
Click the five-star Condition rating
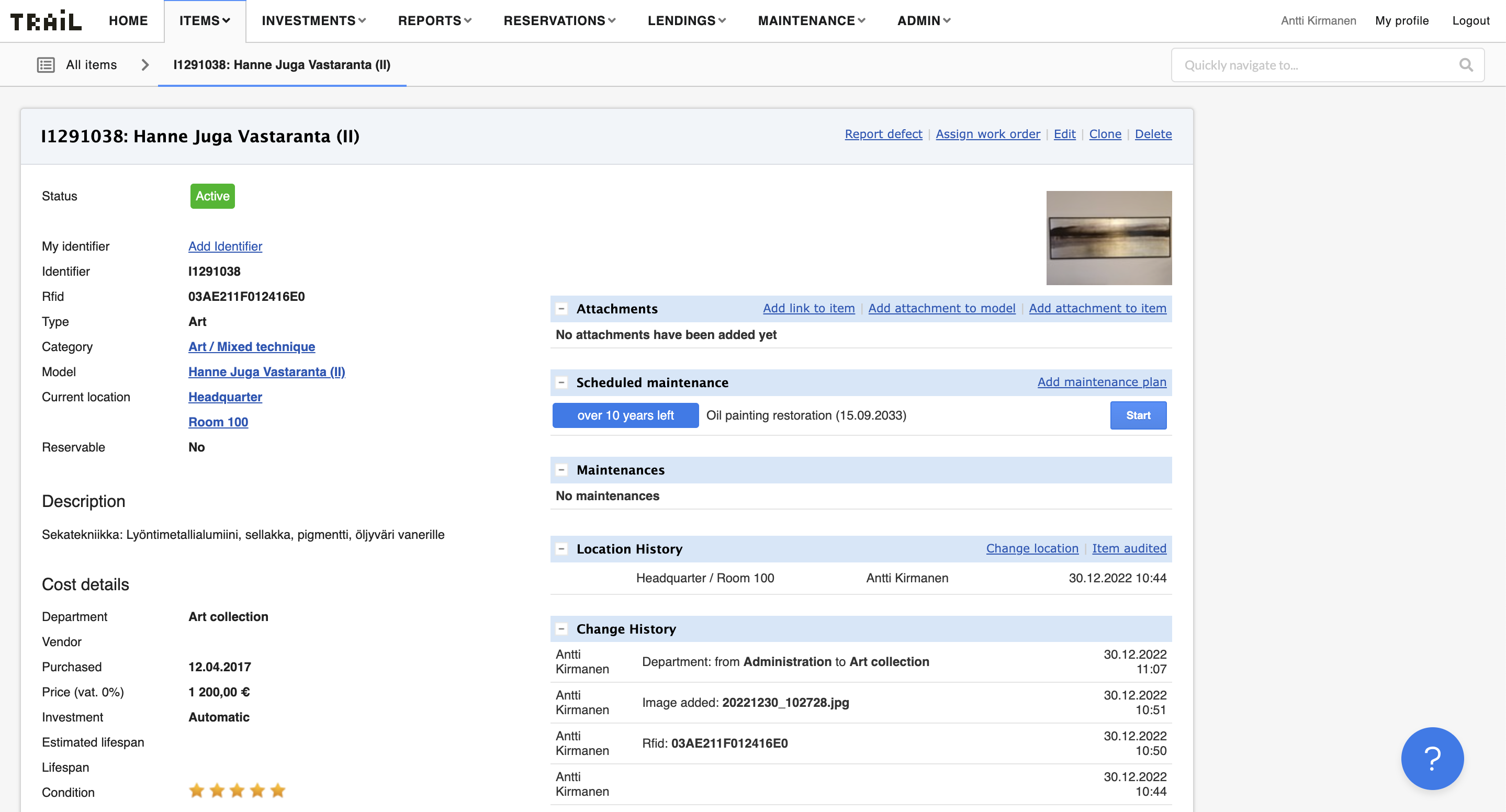(237, 791)
